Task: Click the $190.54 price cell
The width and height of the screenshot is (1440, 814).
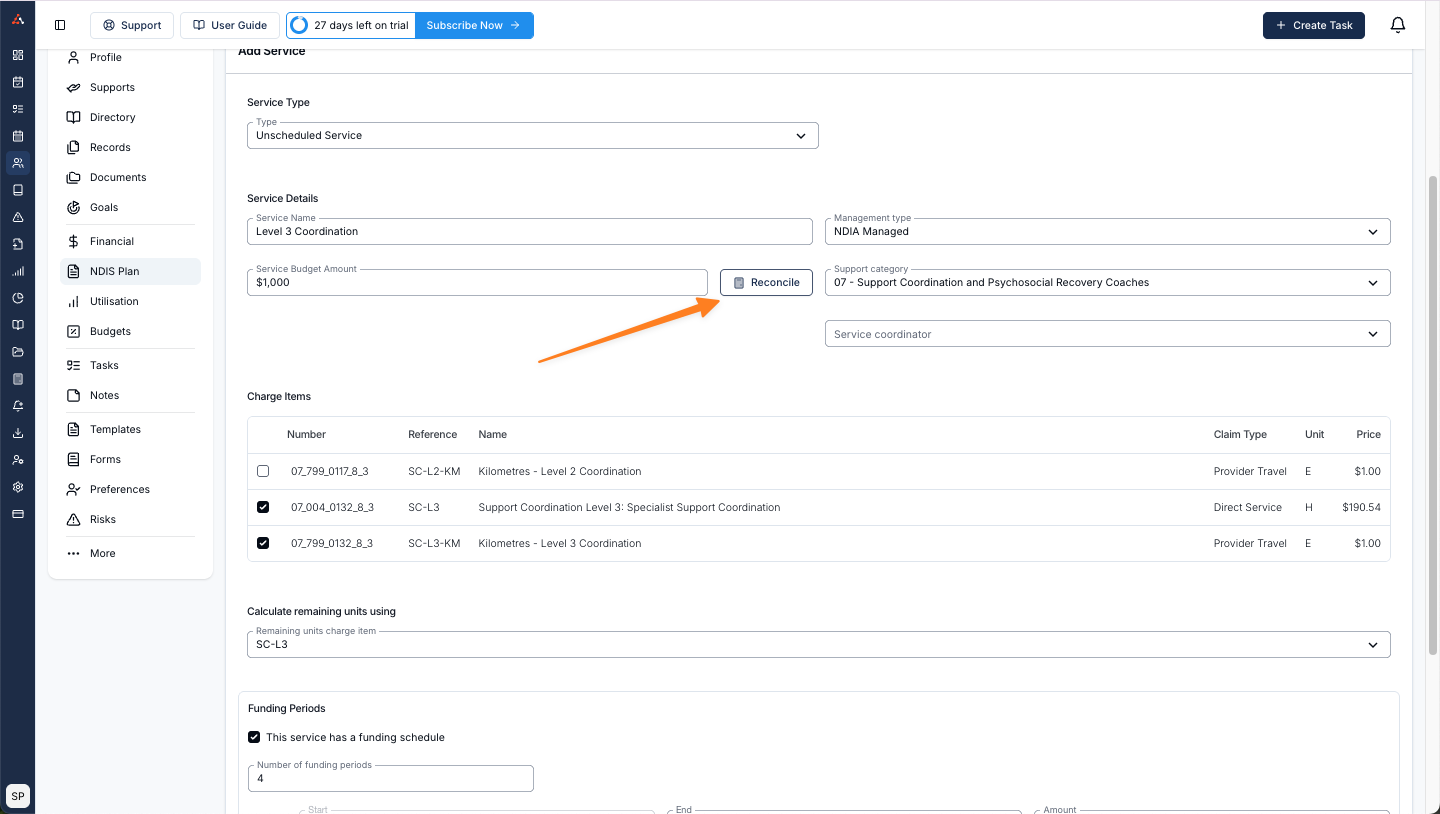Action: 1361,507
